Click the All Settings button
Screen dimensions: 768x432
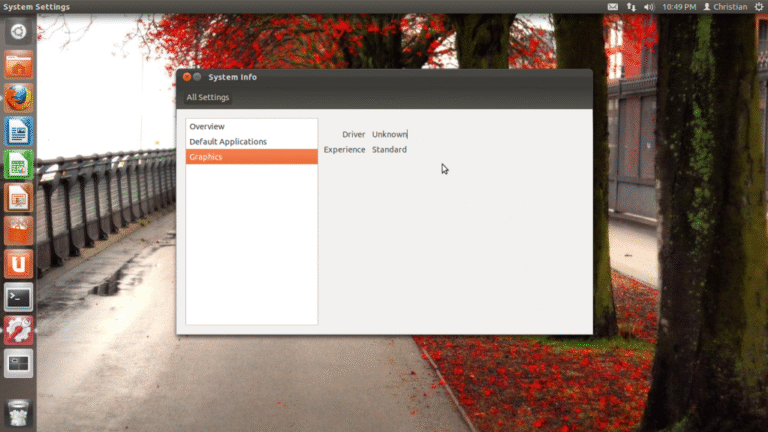(208, 97)
